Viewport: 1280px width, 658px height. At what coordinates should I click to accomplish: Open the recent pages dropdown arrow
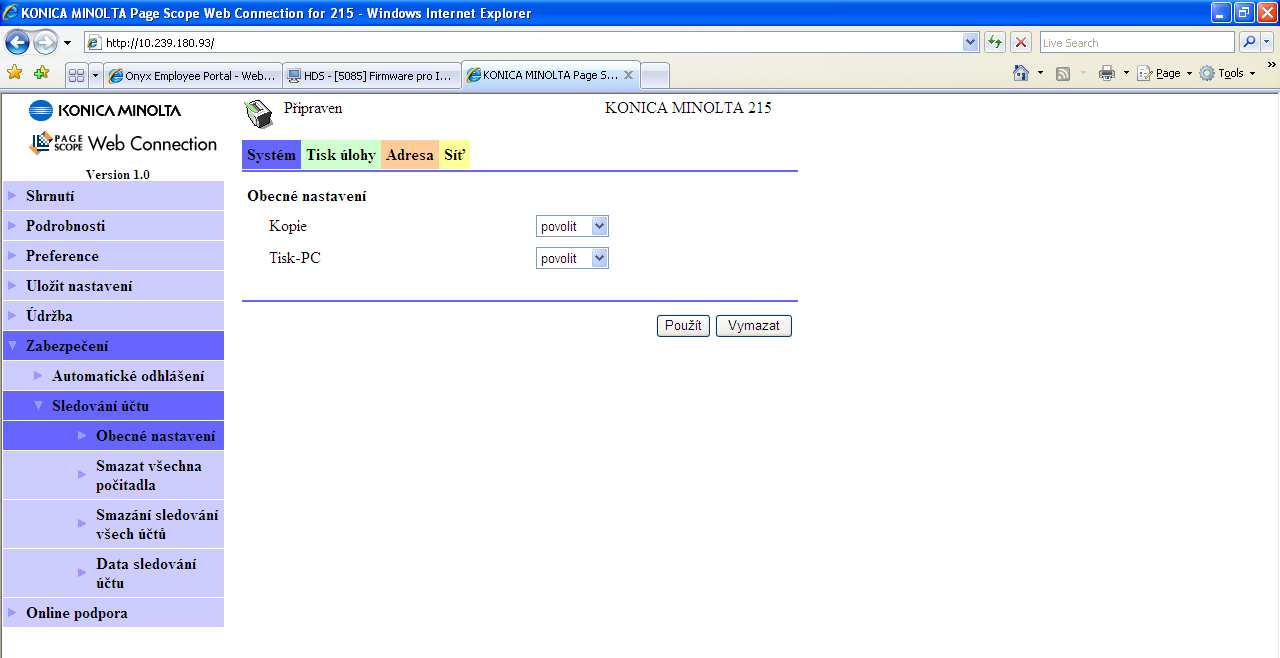tap(67, 43)
